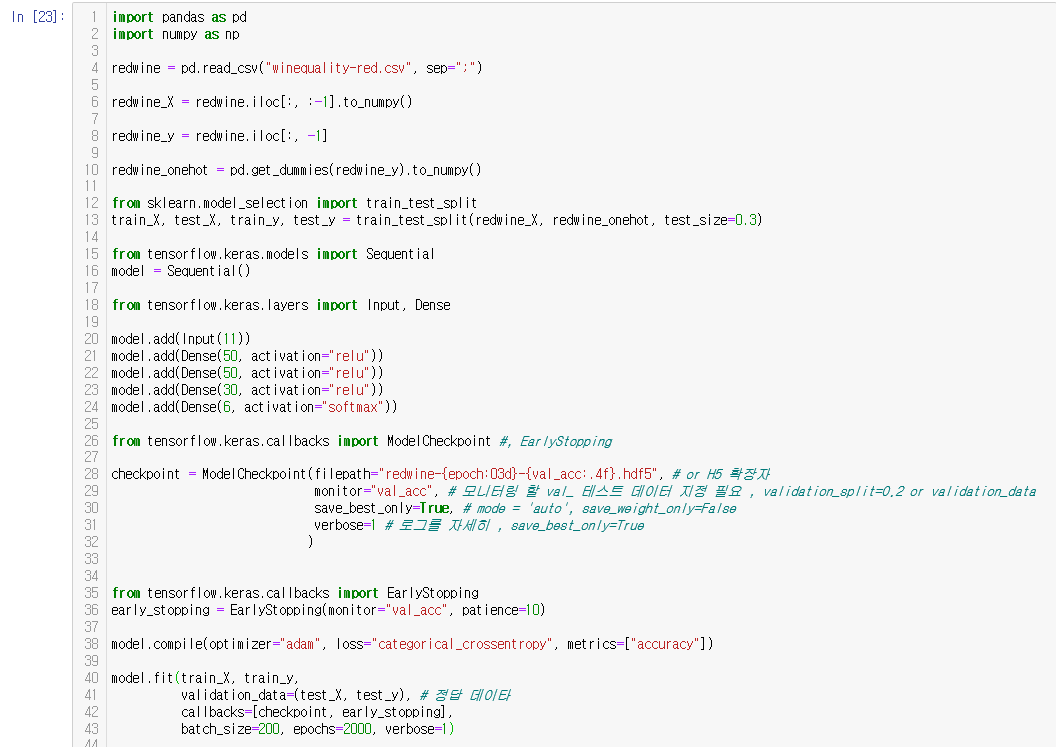Click the optimizer="adam" argument

tap(263, 644)
